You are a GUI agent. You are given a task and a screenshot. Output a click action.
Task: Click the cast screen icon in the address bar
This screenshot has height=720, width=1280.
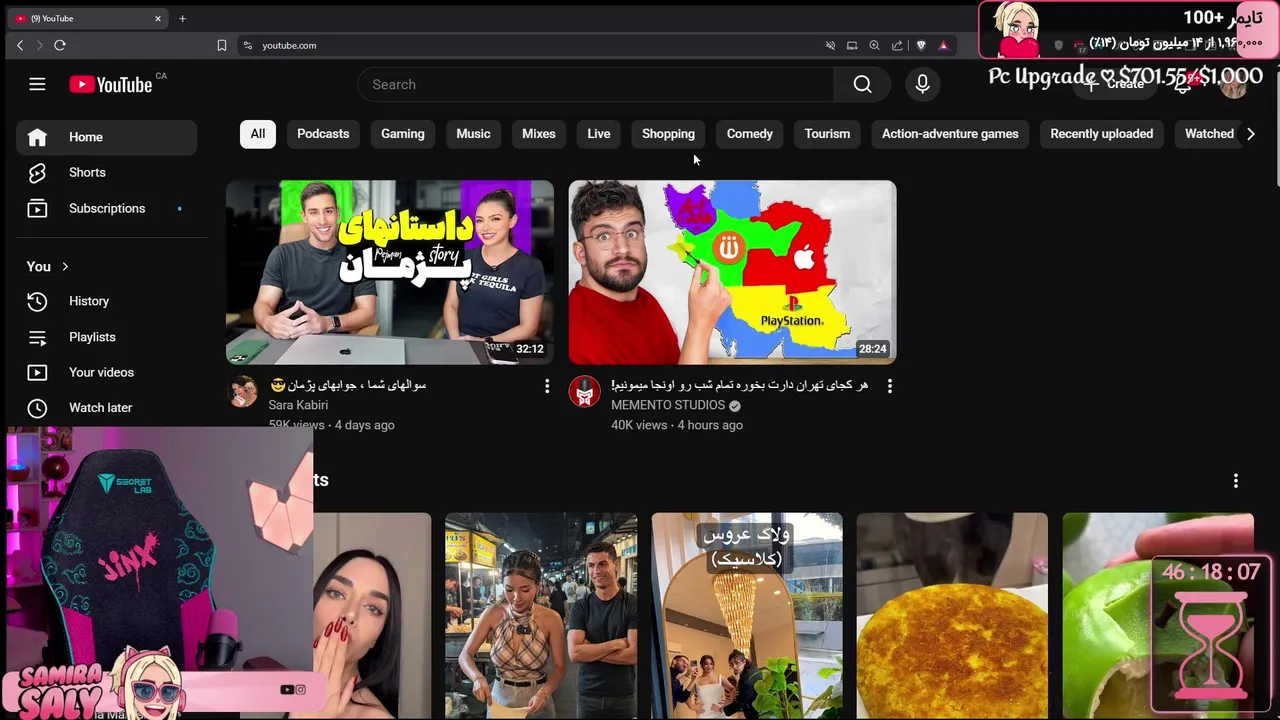click(x=852, y=45)
